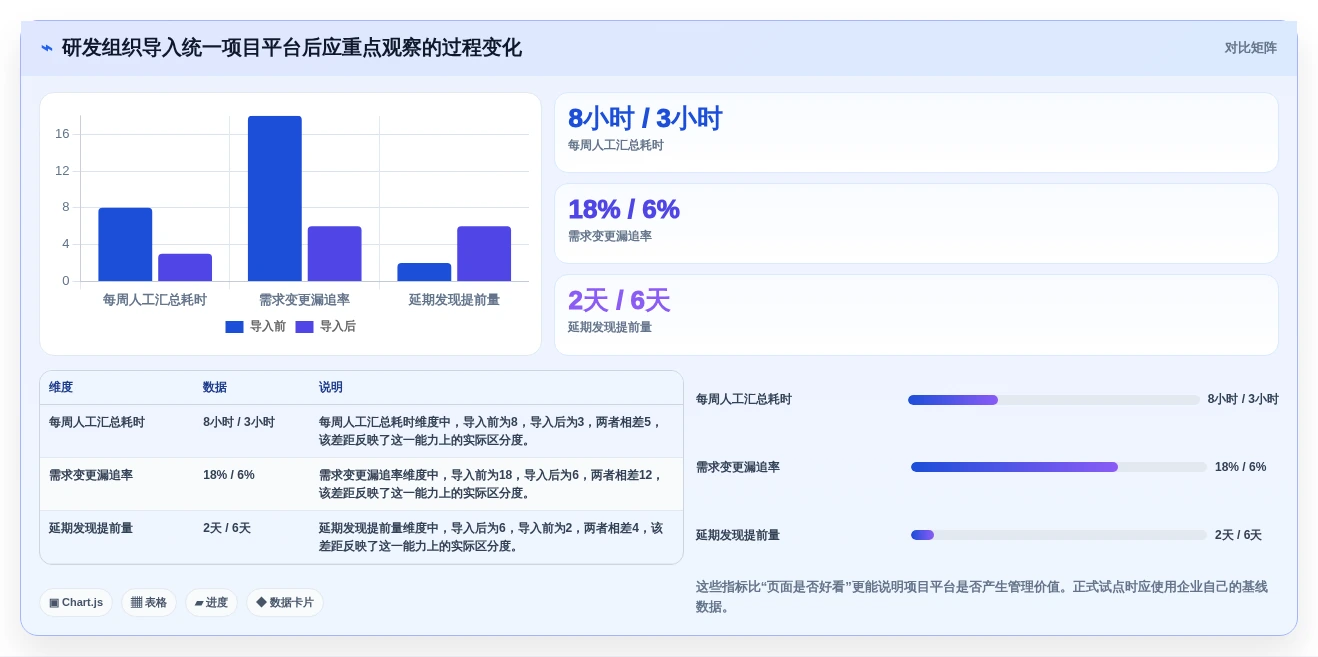This screenshot has height=657, width=1318.
Task: Select the 数据卡片 tag chip
Action: click(x=285, y=602)
